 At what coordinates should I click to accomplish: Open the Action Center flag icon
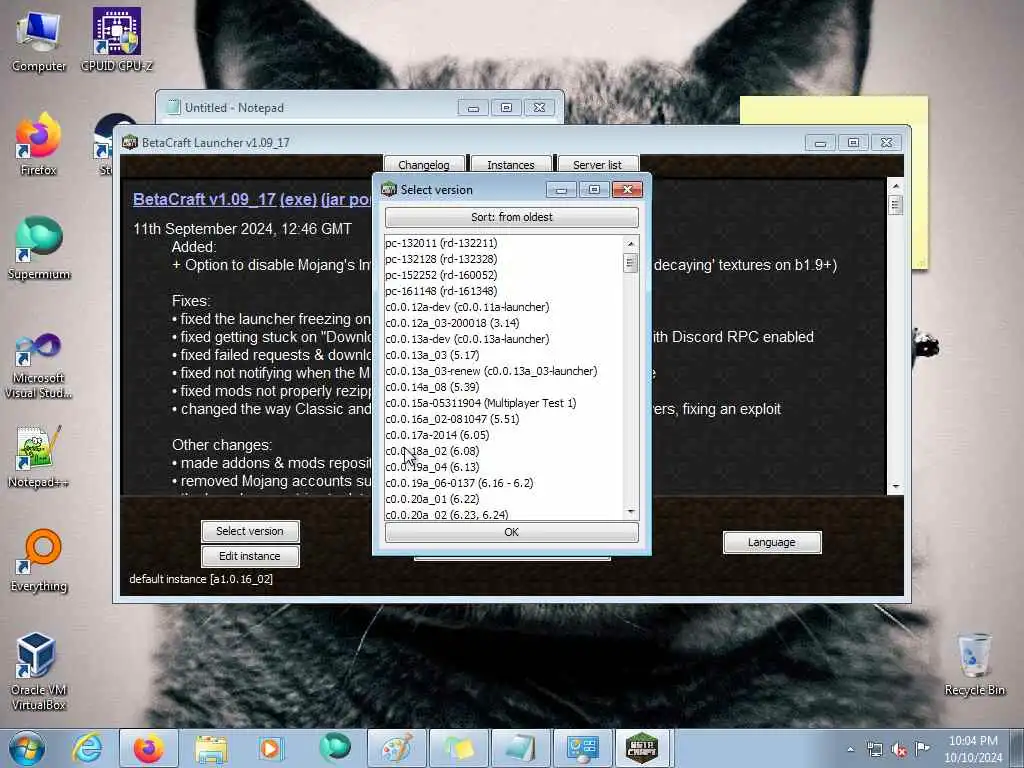922,748
